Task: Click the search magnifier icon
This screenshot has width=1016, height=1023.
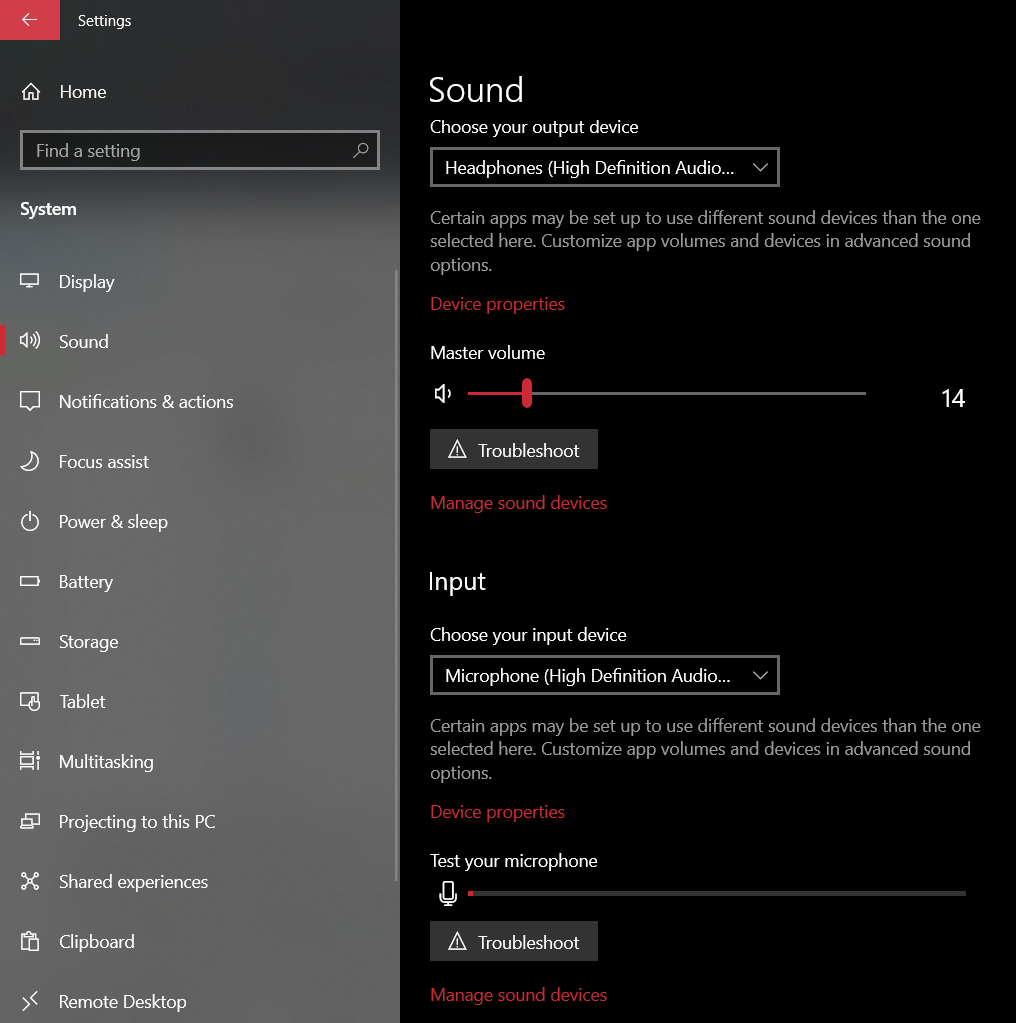Action: 360,150
